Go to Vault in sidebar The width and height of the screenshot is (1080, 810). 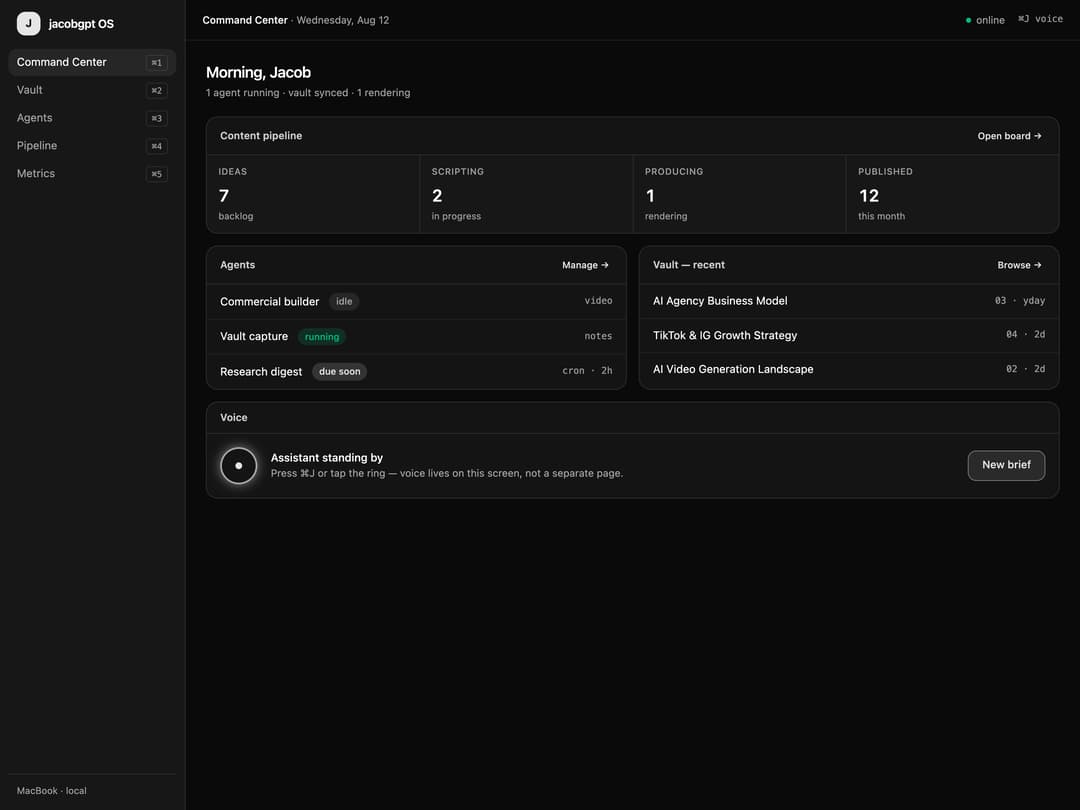(x=92, y=90)
